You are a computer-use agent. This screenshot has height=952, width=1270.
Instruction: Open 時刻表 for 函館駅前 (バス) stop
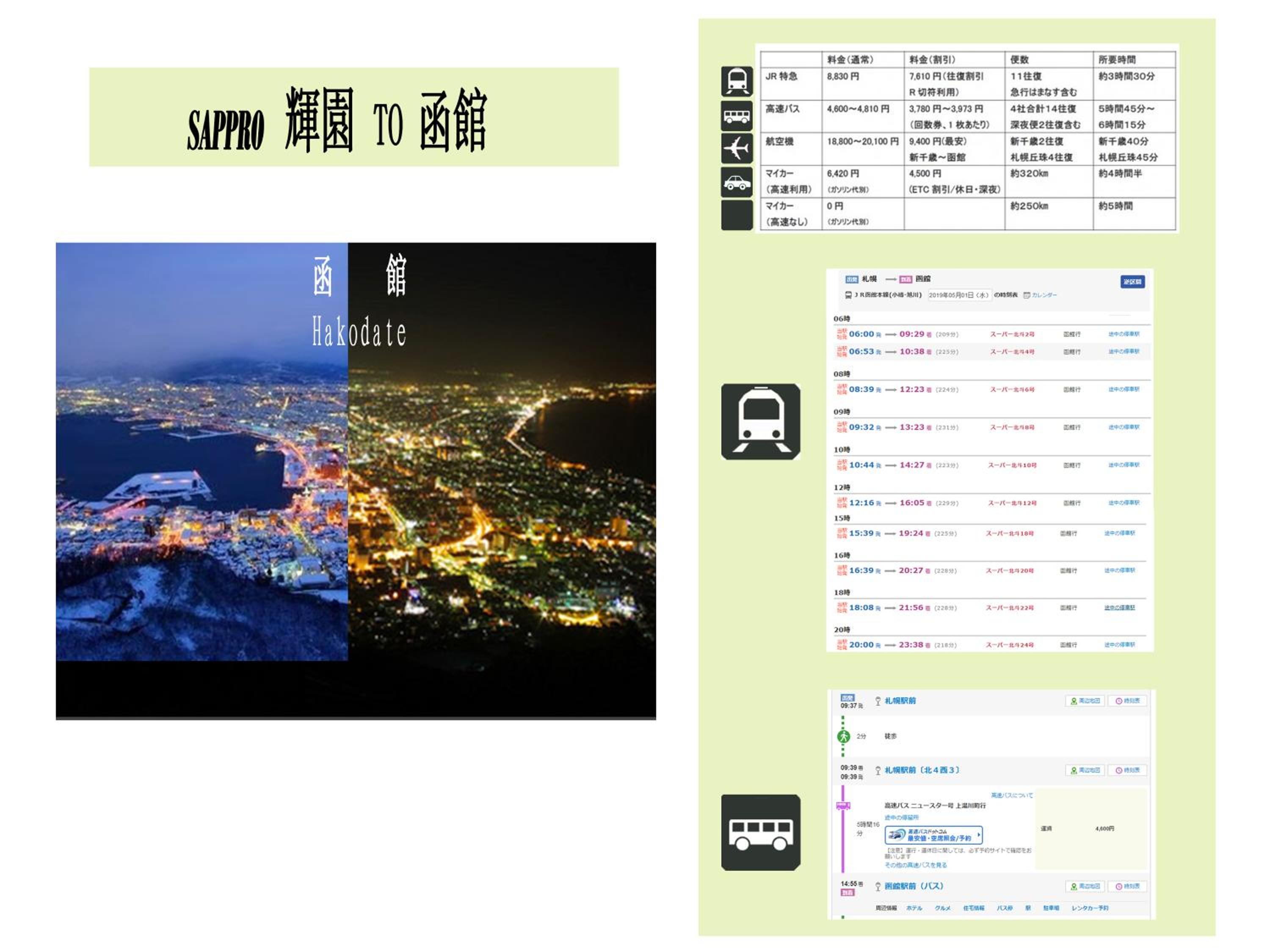(1127, 886)
